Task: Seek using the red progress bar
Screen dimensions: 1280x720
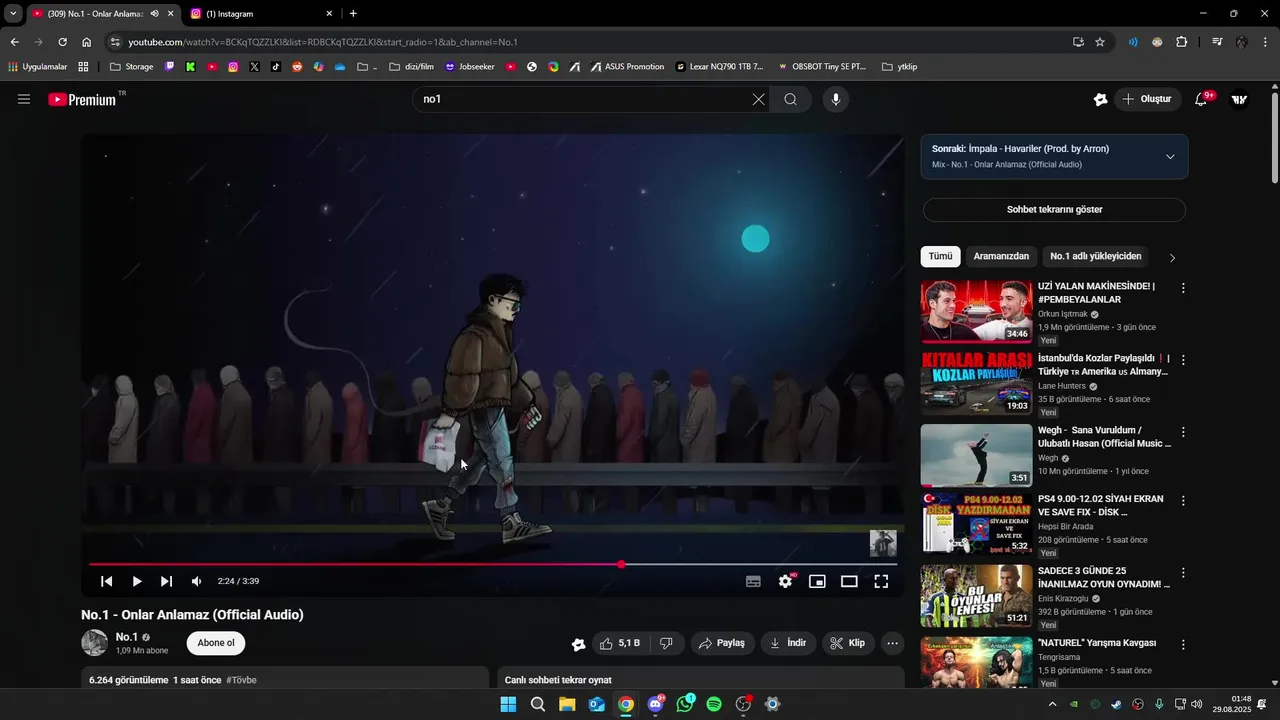Action: (493, 565)
